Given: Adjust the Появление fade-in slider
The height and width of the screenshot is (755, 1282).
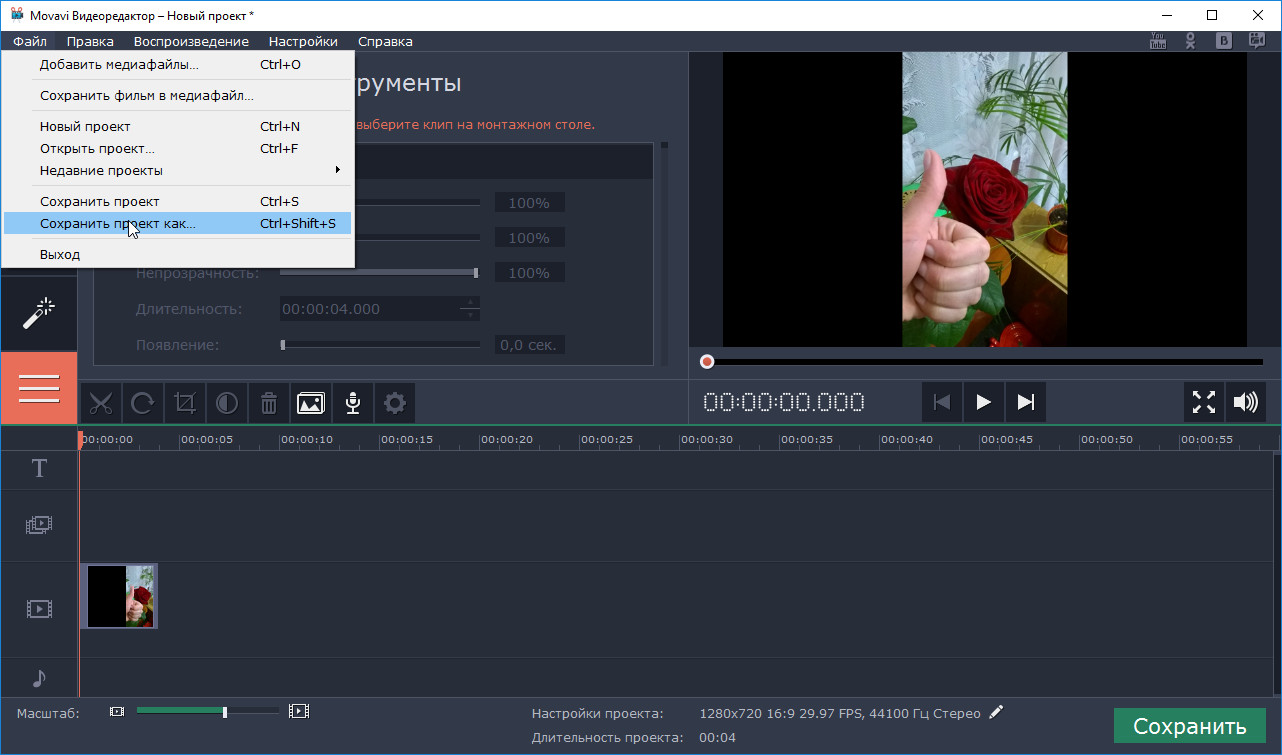Looking at the screenshot, I should (x=379, y=345).
